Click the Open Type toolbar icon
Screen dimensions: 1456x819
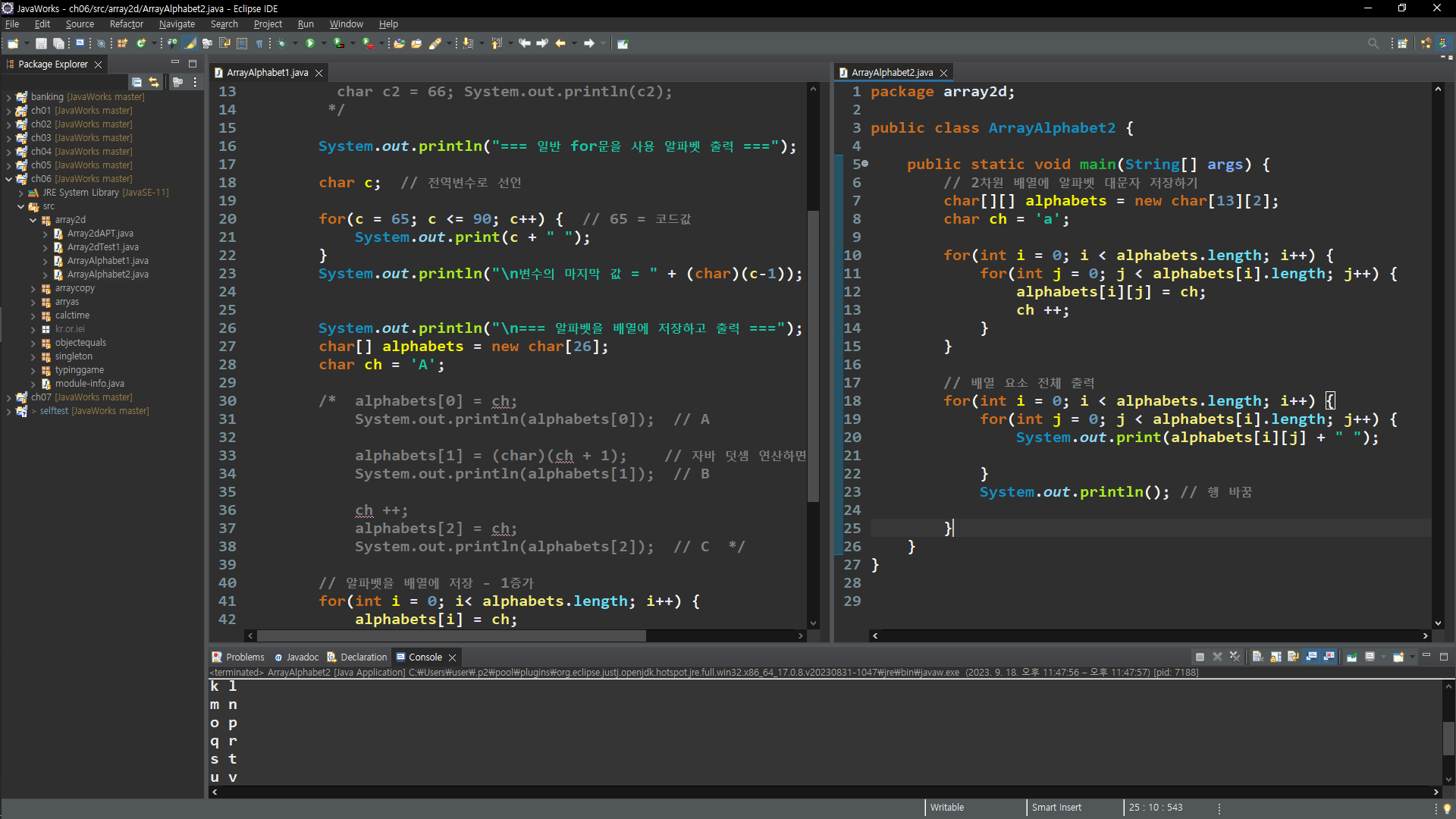click(x=399, y=43)
